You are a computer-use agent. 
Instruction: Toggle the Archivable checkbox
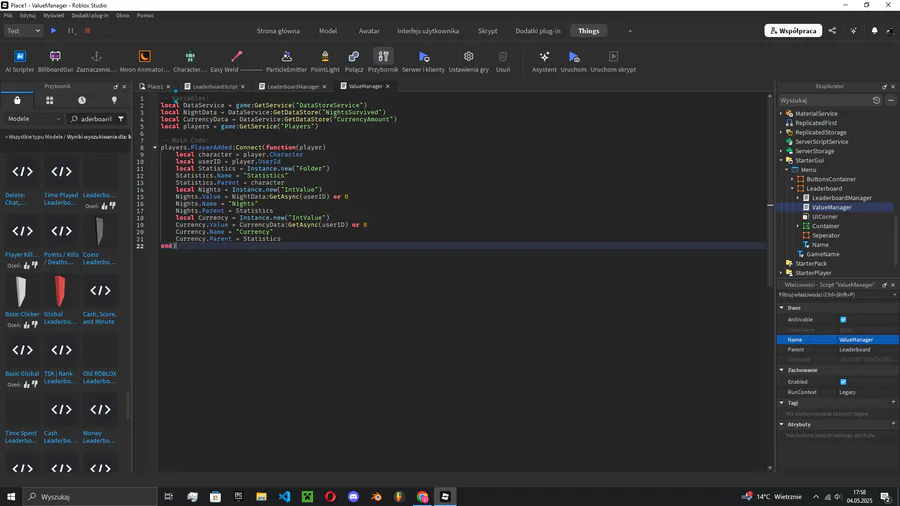click(x=843, y=320)
